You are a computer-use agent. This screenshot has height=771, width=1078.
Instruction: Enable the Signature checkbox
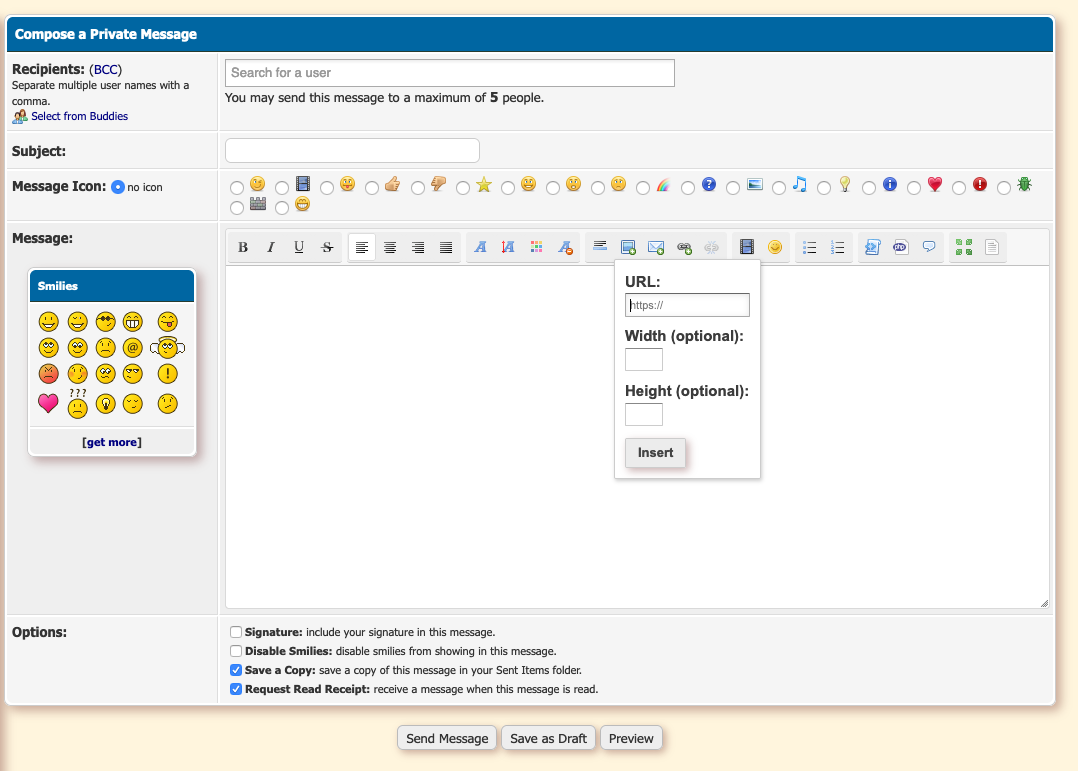click(x=236, y=632)
